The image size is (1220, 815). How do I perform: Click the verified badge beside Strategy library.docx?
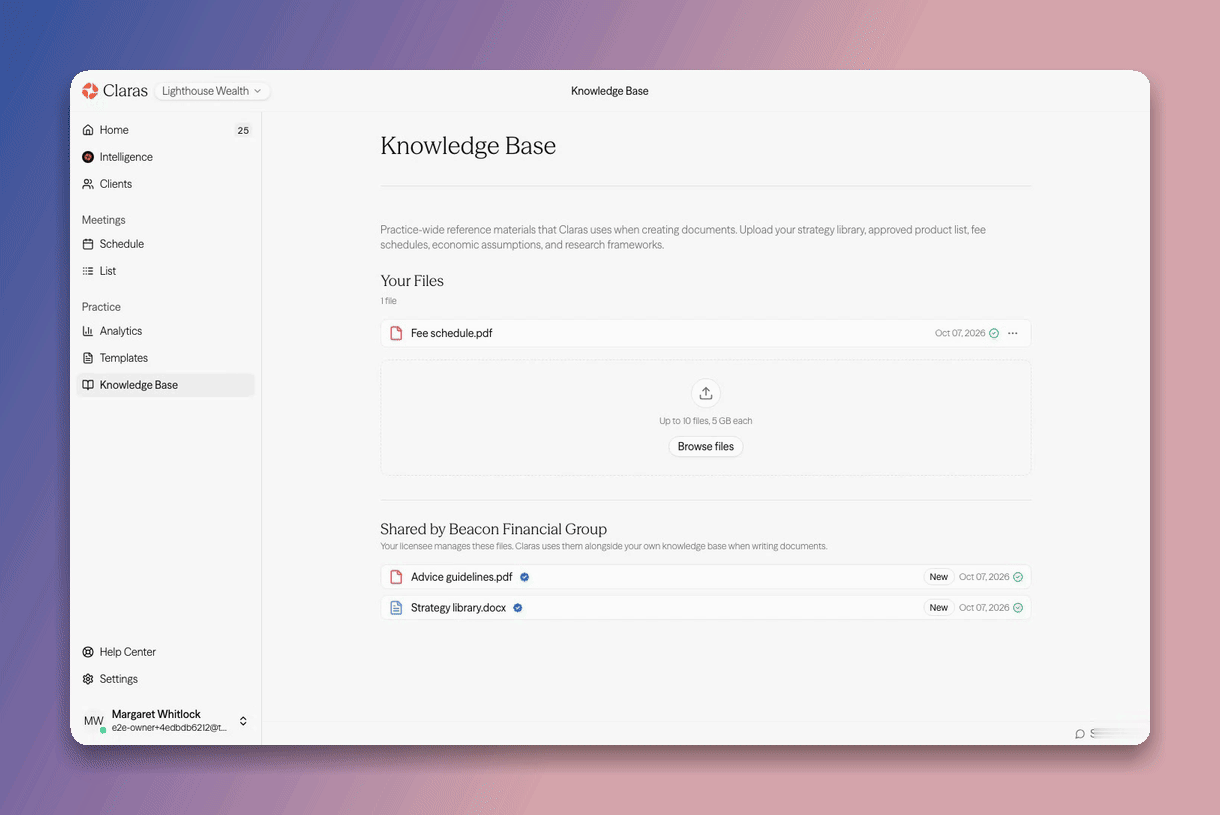(518, 608)
